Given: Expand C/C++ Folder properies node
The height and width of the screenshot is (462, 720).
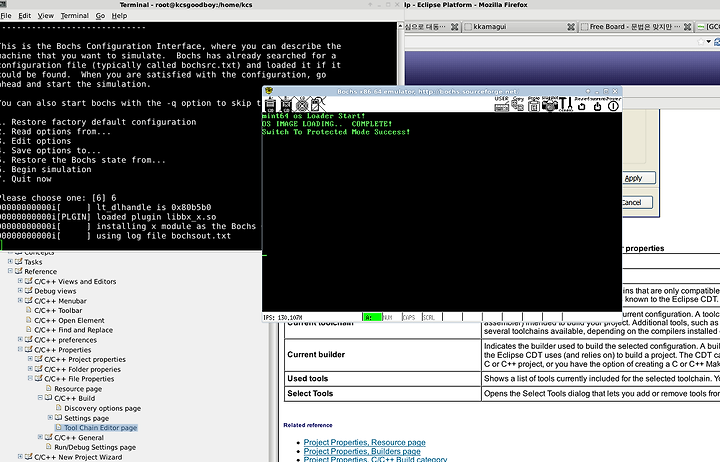Looking at the screenshot, I should click(30, 368).
